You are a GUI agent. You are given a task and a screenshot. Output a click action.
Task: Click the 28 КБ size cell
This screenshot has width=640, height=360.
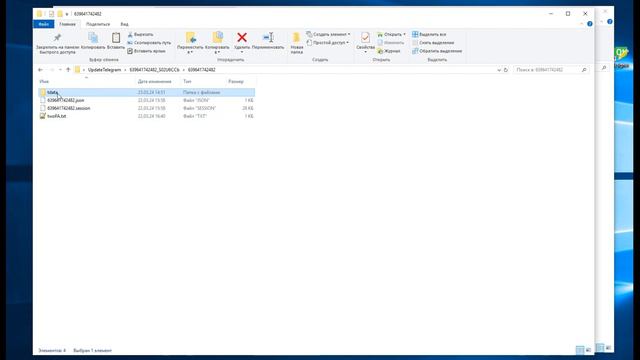click(248, 108)
